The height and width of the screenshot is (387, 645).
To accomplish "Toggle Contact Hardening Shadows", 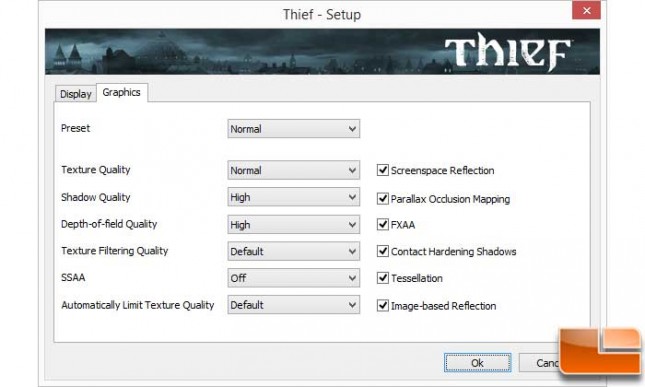I will 383,251.
